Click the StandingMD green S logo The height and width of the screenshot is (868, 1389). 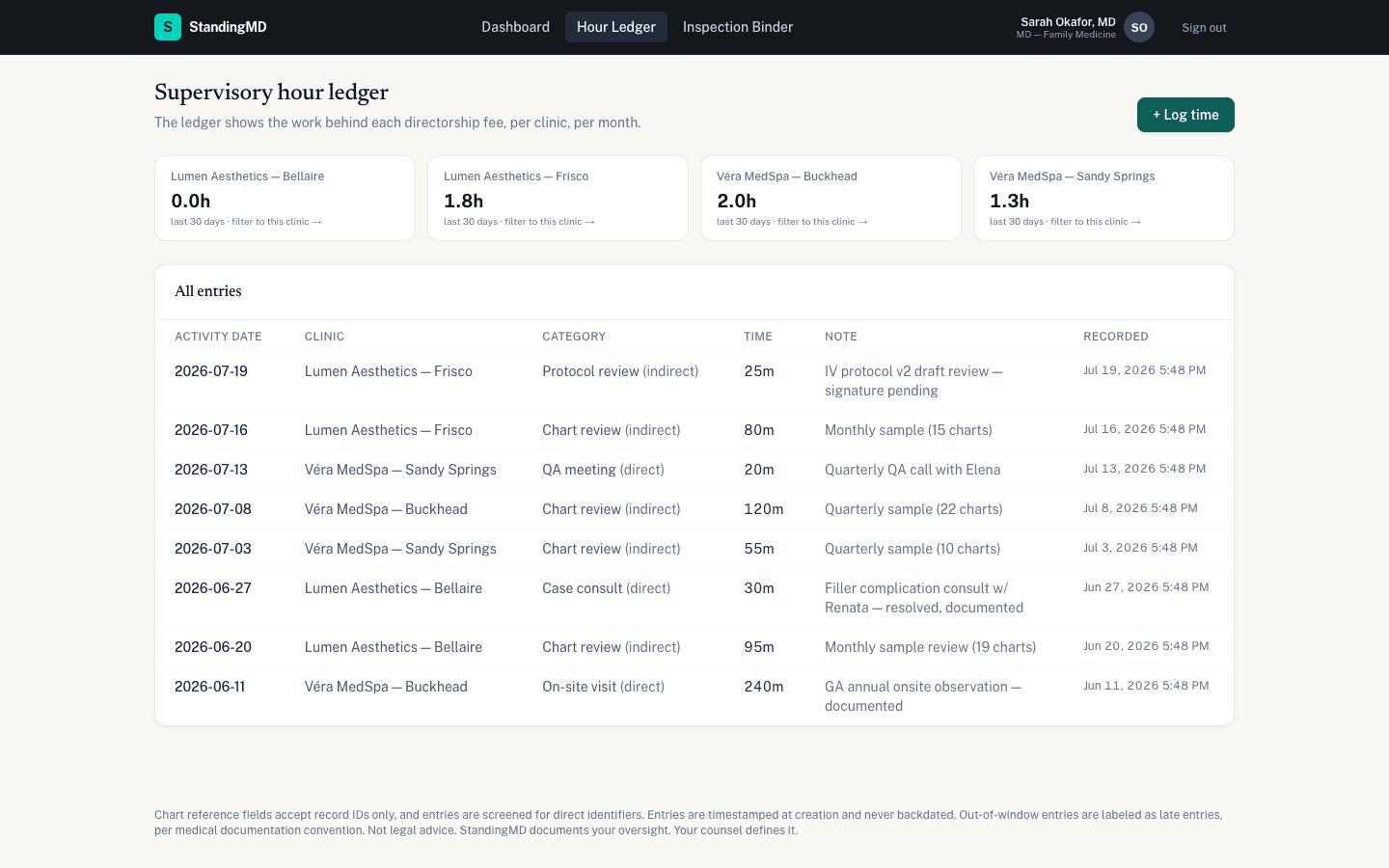168,27
